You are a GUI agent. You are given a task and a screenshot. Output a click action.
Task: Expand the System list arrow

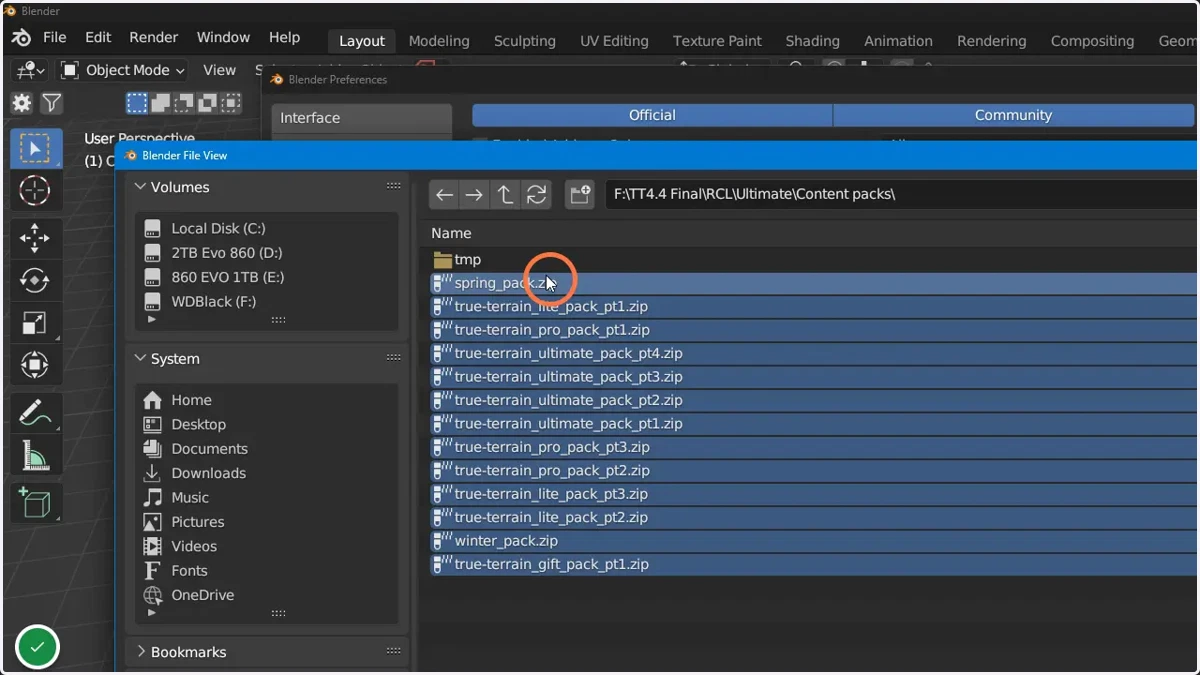152,613
